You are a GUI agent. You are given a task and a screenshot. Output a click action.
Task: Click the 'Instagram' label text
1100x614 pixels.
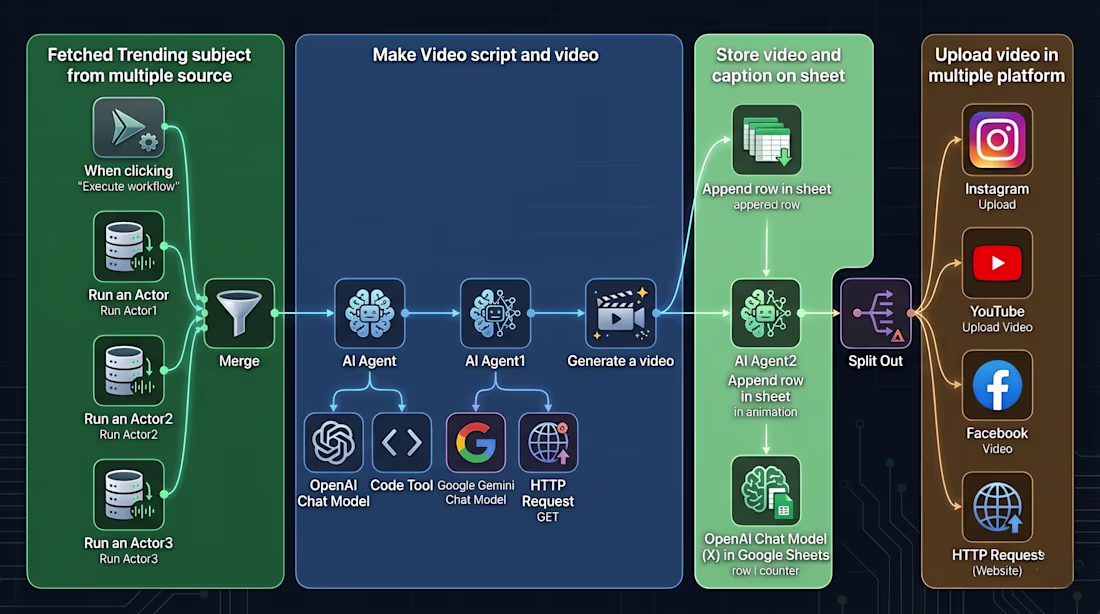[997, 189]
